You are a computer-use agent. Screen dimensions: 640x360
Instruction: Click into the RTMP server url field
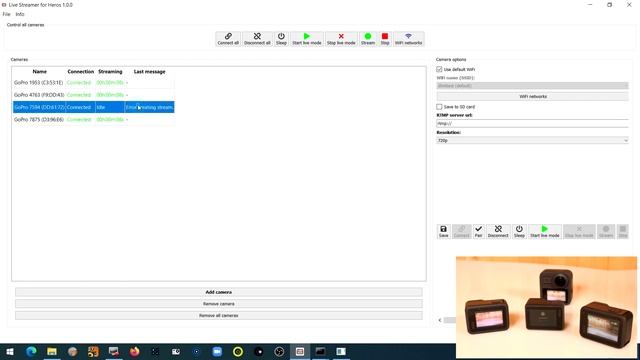point(532,123)
